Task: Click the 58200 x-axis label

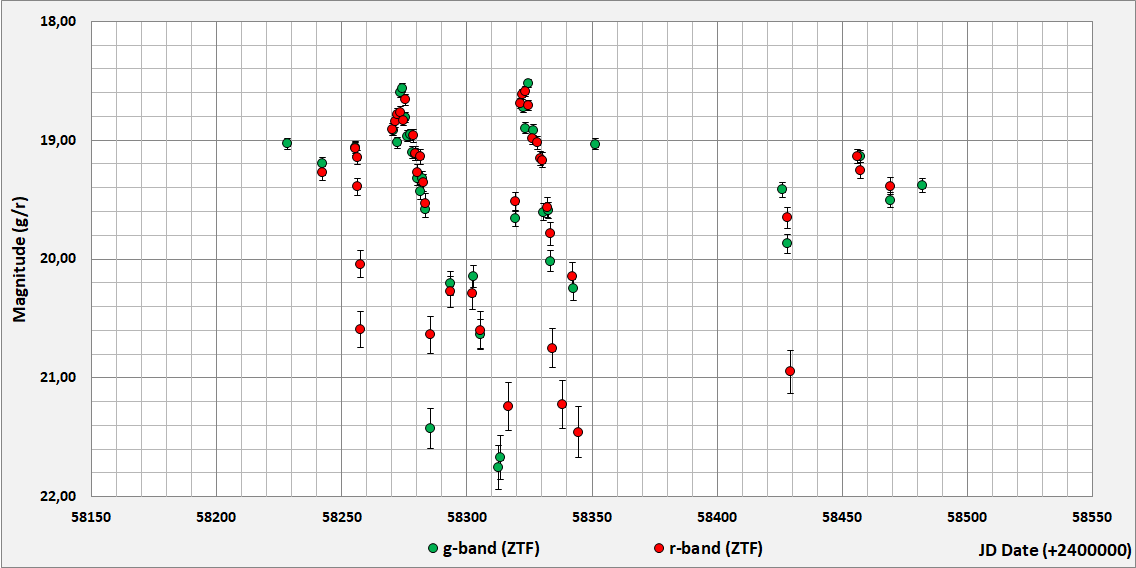Action: (x=217, y=517)
